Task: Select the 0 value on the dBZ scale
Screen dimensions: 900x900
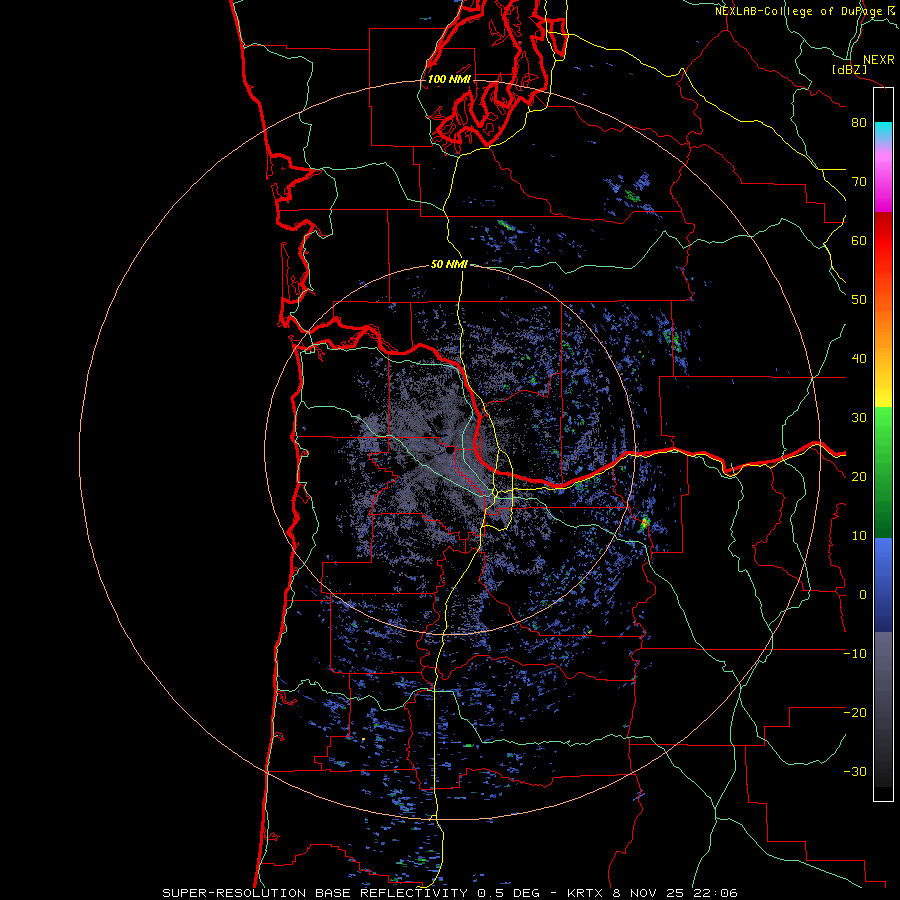Action: 863,595
